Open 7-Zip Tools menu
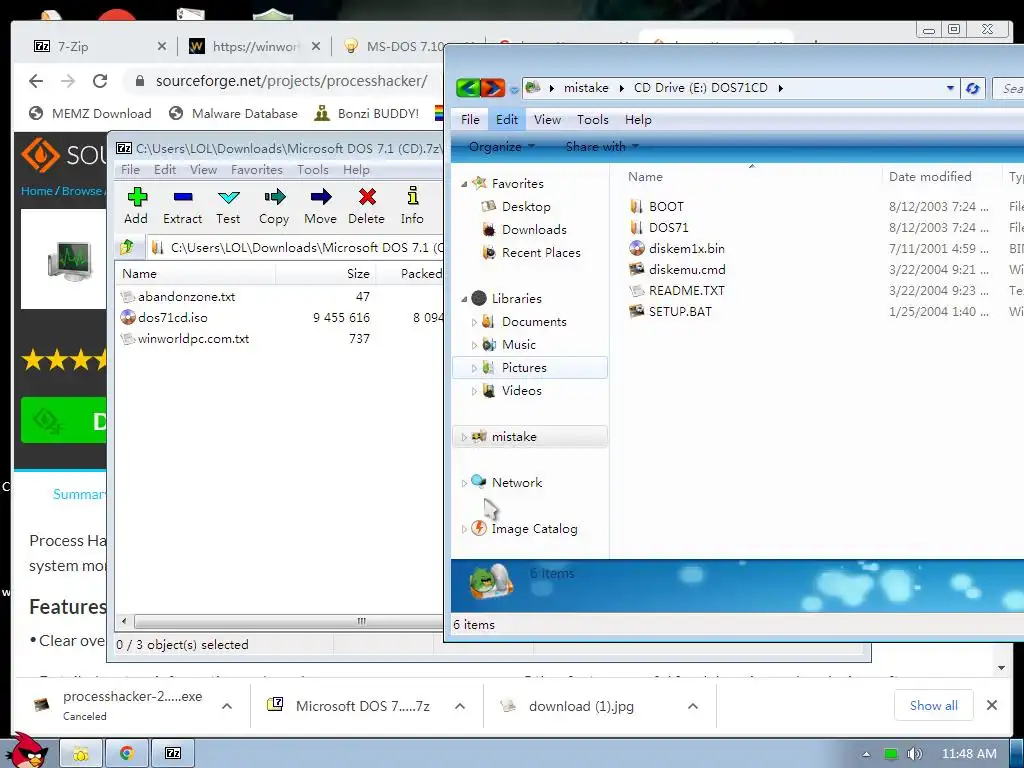The image size is (1024, 768). pyautogui.click(x=313, y=170)
